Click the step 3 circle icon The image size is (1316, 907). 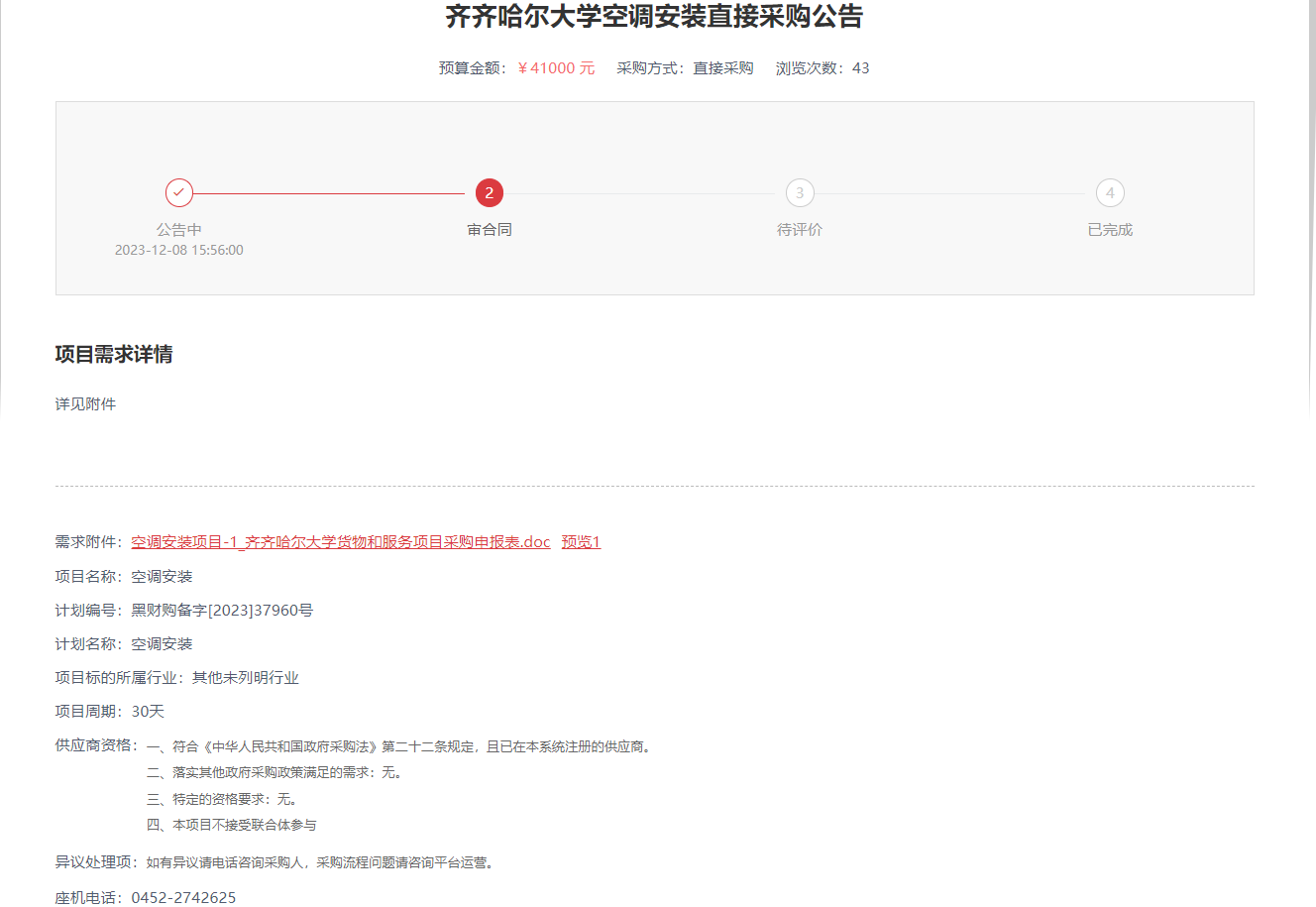[800, 193]
